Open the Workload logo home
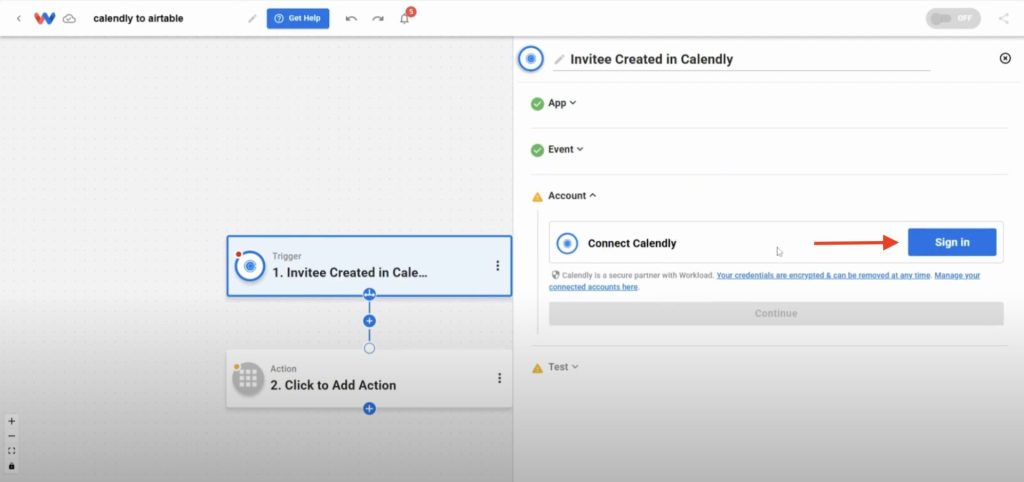Image resolution: width=1024 pixels, height=482 pixels. [x=44, y=18]
